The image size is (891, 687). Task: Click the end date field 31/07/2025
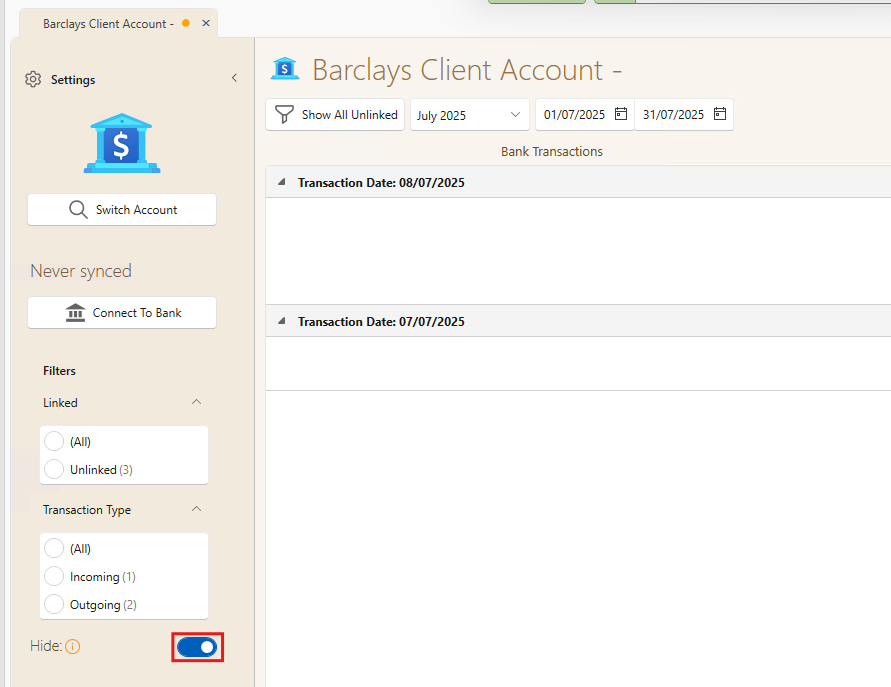click(x=684, y=115)
